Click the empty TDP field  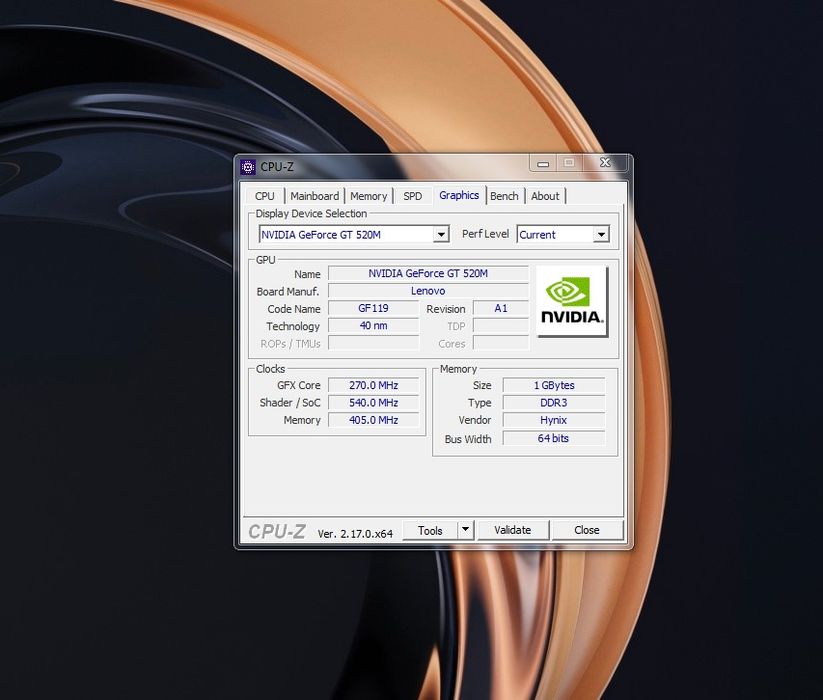pyautogui.click(x=501, y=325)
